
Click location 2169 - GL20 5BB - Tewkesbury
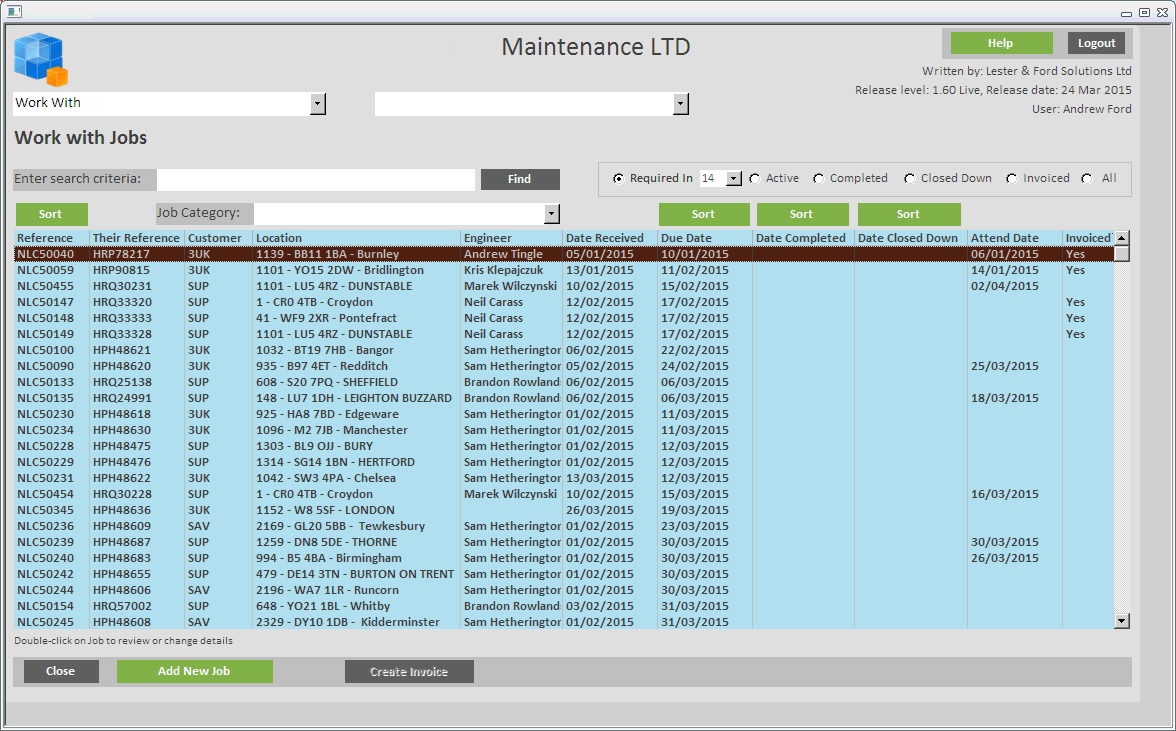click(x=340, y=526)
